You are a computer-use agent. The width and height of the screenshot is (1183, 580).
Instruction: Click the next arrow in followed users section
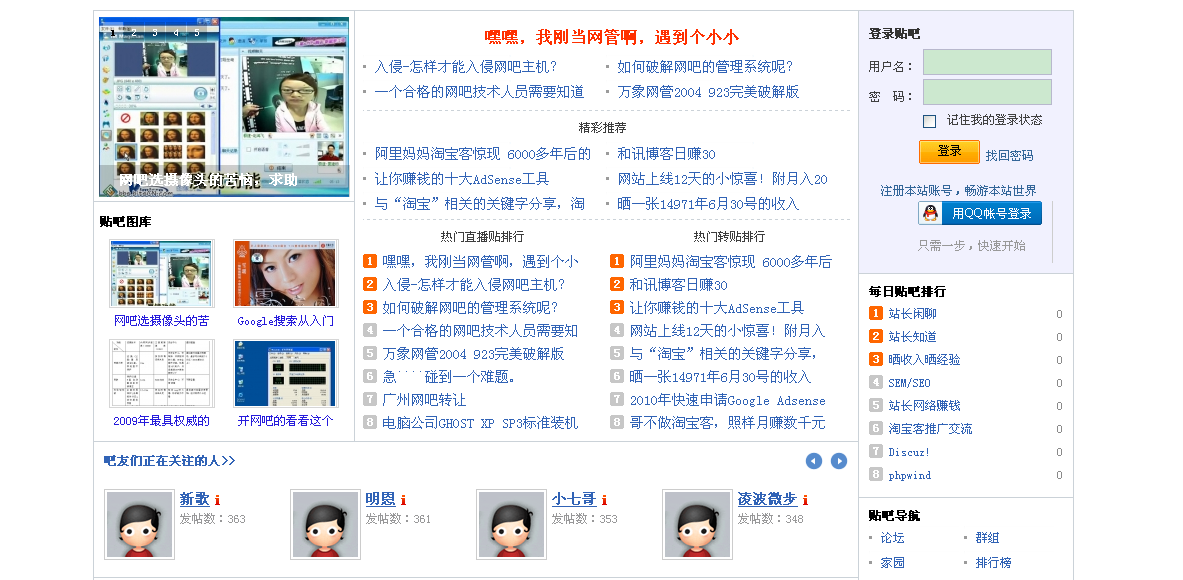(838, 461)
